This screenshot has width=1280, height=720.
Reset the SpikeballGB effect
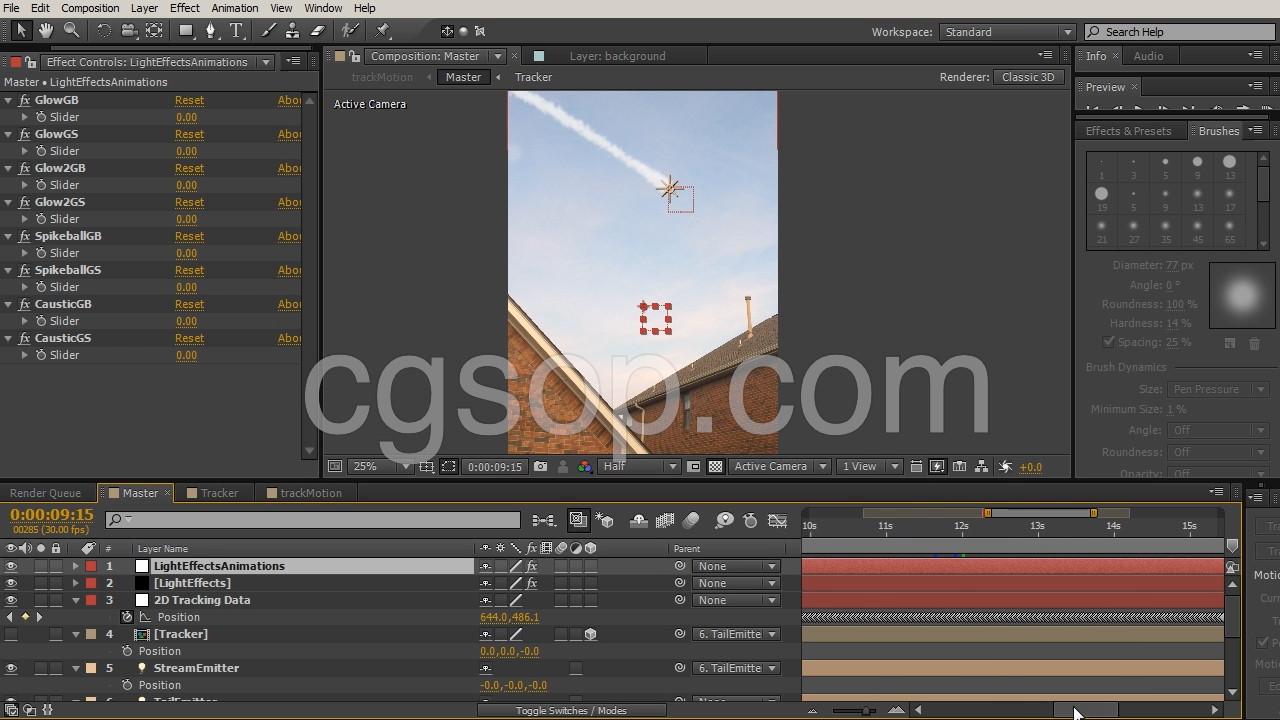(189, 236)
